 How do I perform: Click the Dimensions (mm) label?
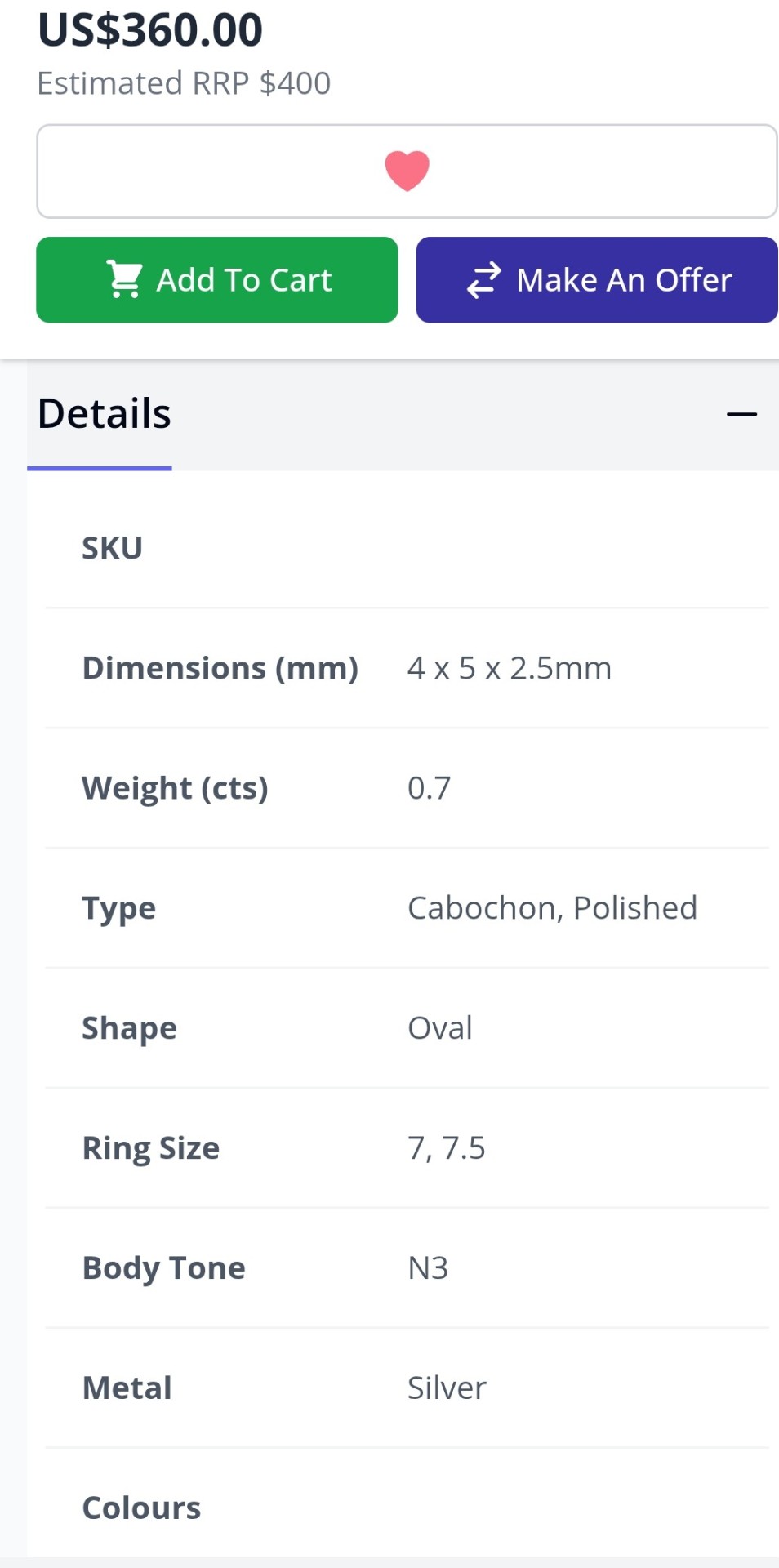point(220,668)
